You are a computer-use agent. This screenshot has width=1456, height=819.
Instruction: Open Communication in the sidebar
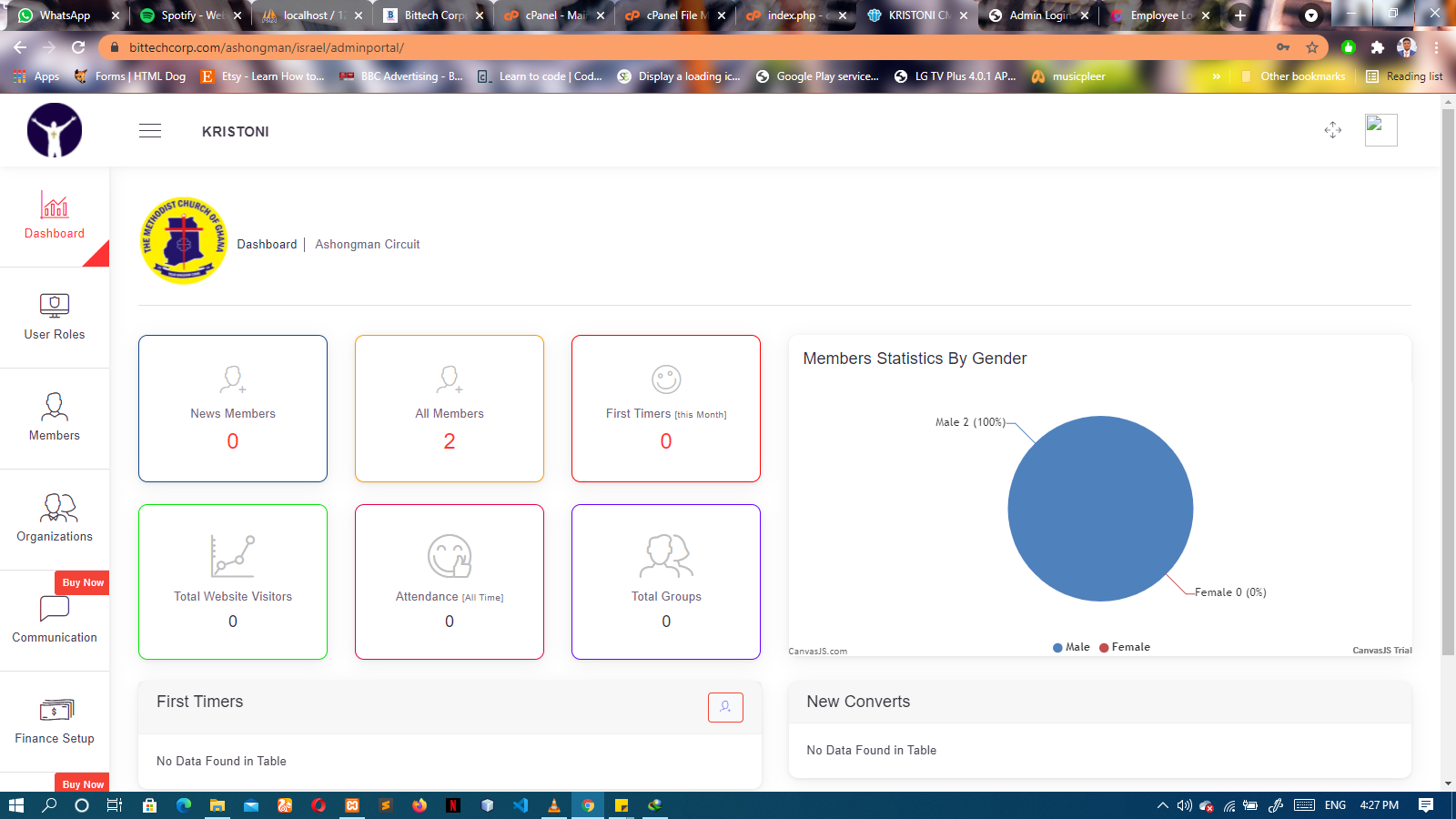tap(55, 619)
